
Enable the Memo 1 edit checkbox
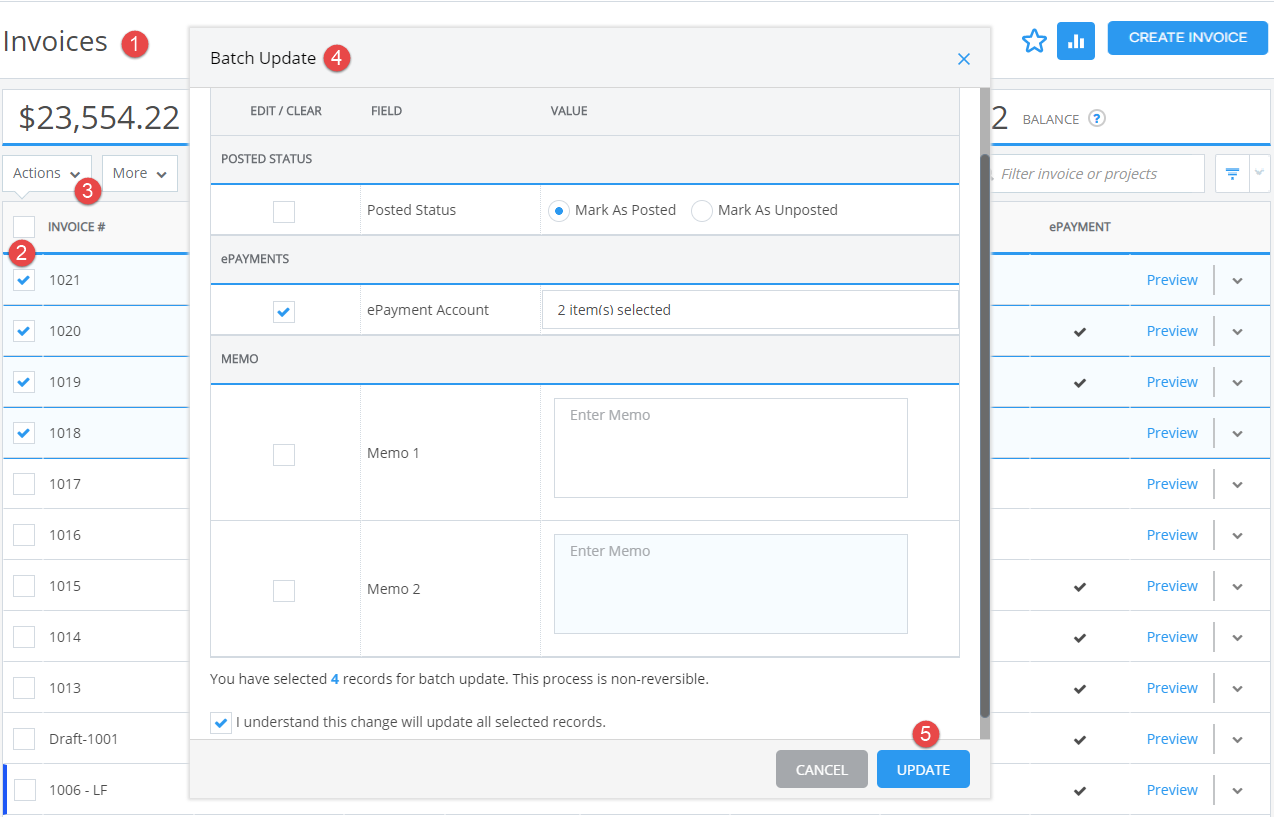[284, 455]
